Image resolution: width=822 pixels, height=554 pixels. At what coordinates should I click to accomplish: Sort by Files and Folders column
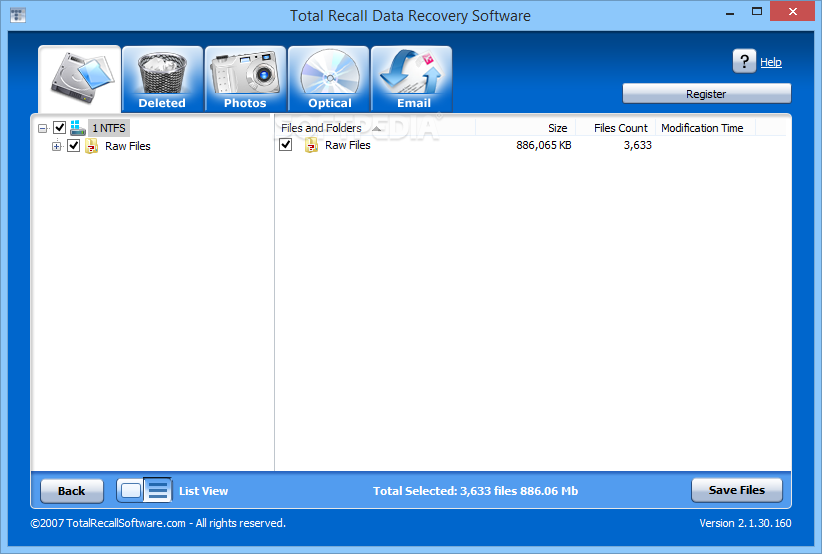pos(375,128)
